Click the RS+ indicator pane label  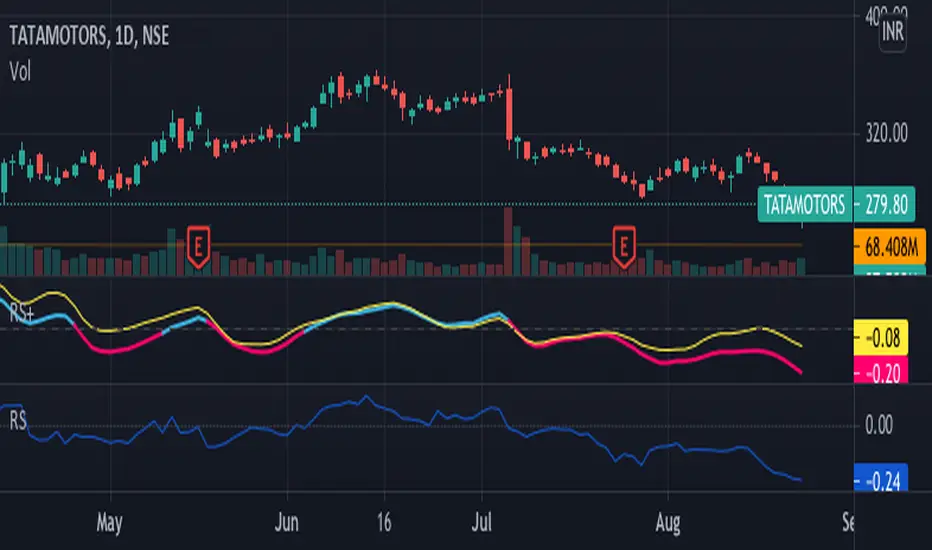coord(21,313)
